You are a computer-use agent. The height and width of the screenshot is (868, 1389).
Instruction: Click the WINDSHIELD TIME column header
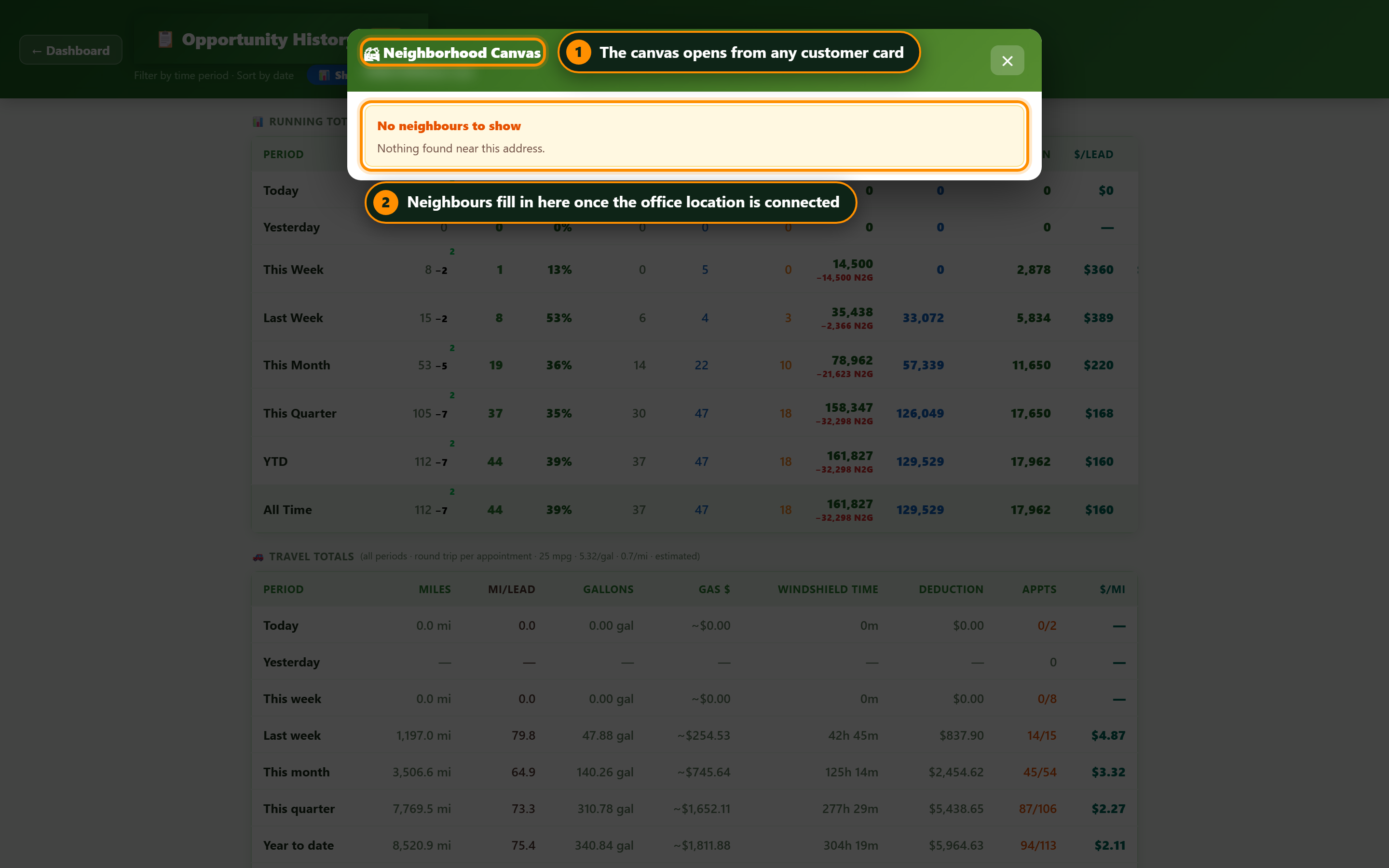tap(828, 589)
